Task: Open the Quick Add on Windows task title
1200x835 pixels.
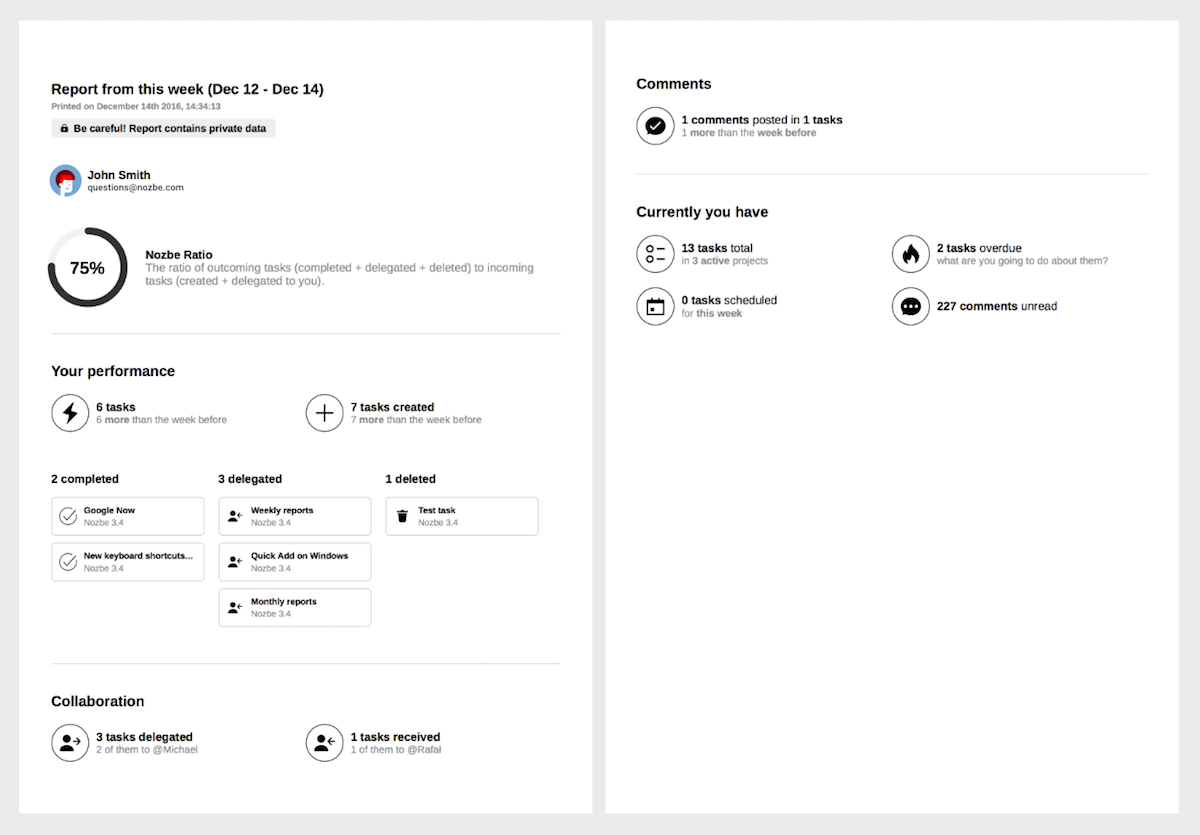Action: pos(299,556)
